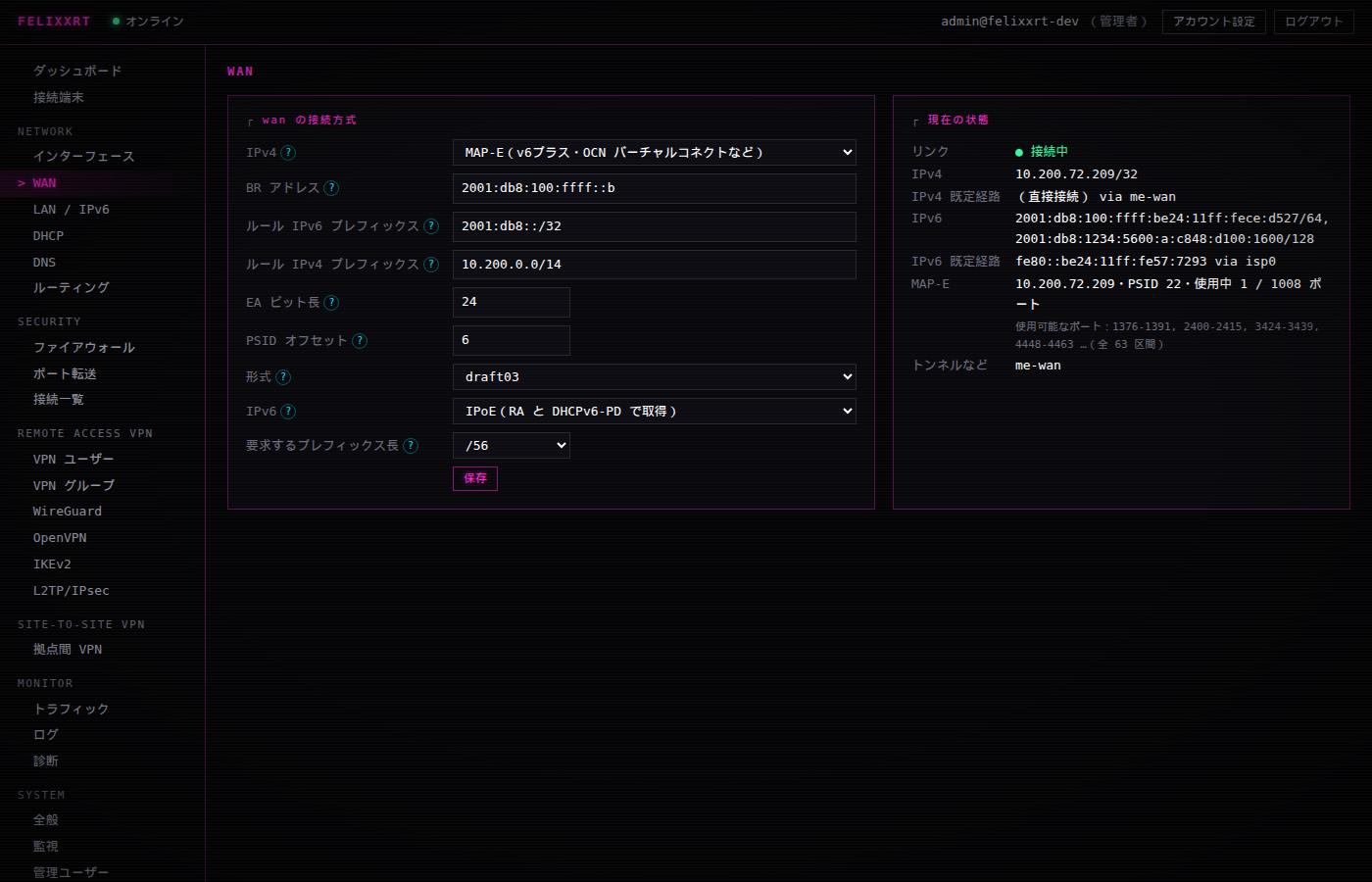Image resolution: width=1372 pixels, height=882 pixels.
Task: Show help for the IPv6 connection method
Action: tap(288, 412)
